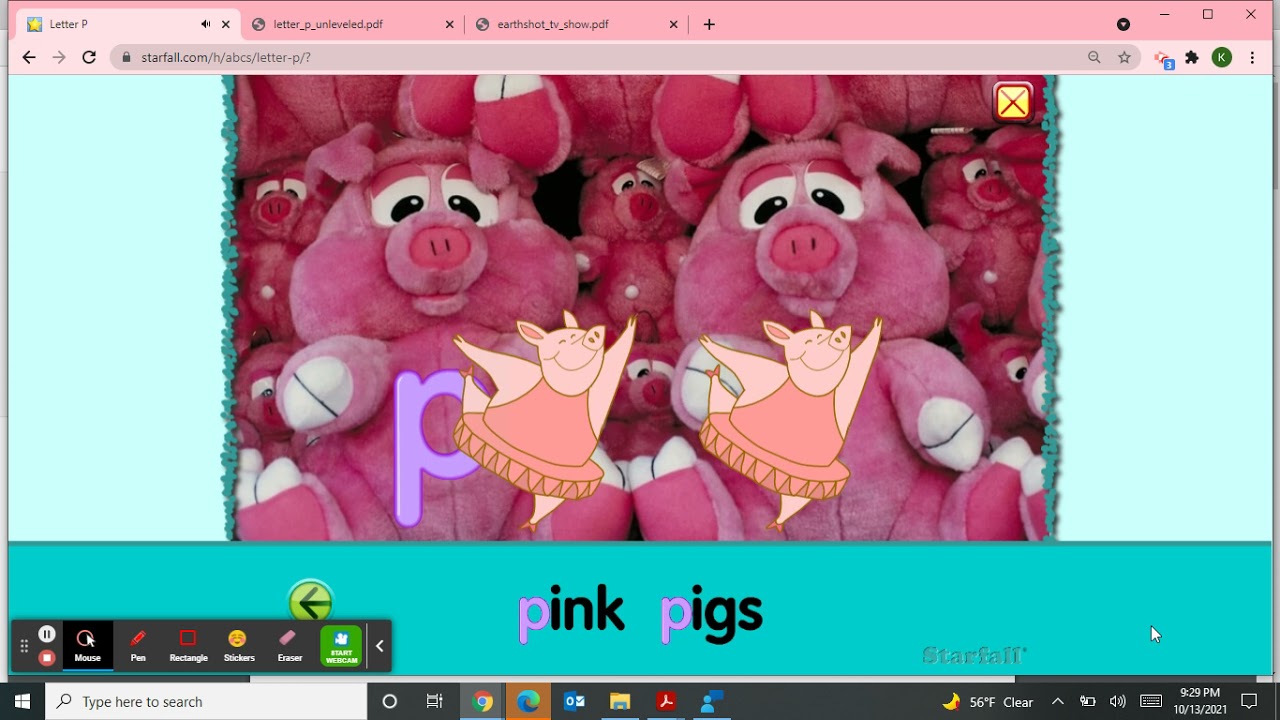The width and height of the screenshot is (1280, 720).
Task: Select the Rectangle drawing tool
Action: pos(188,646)
